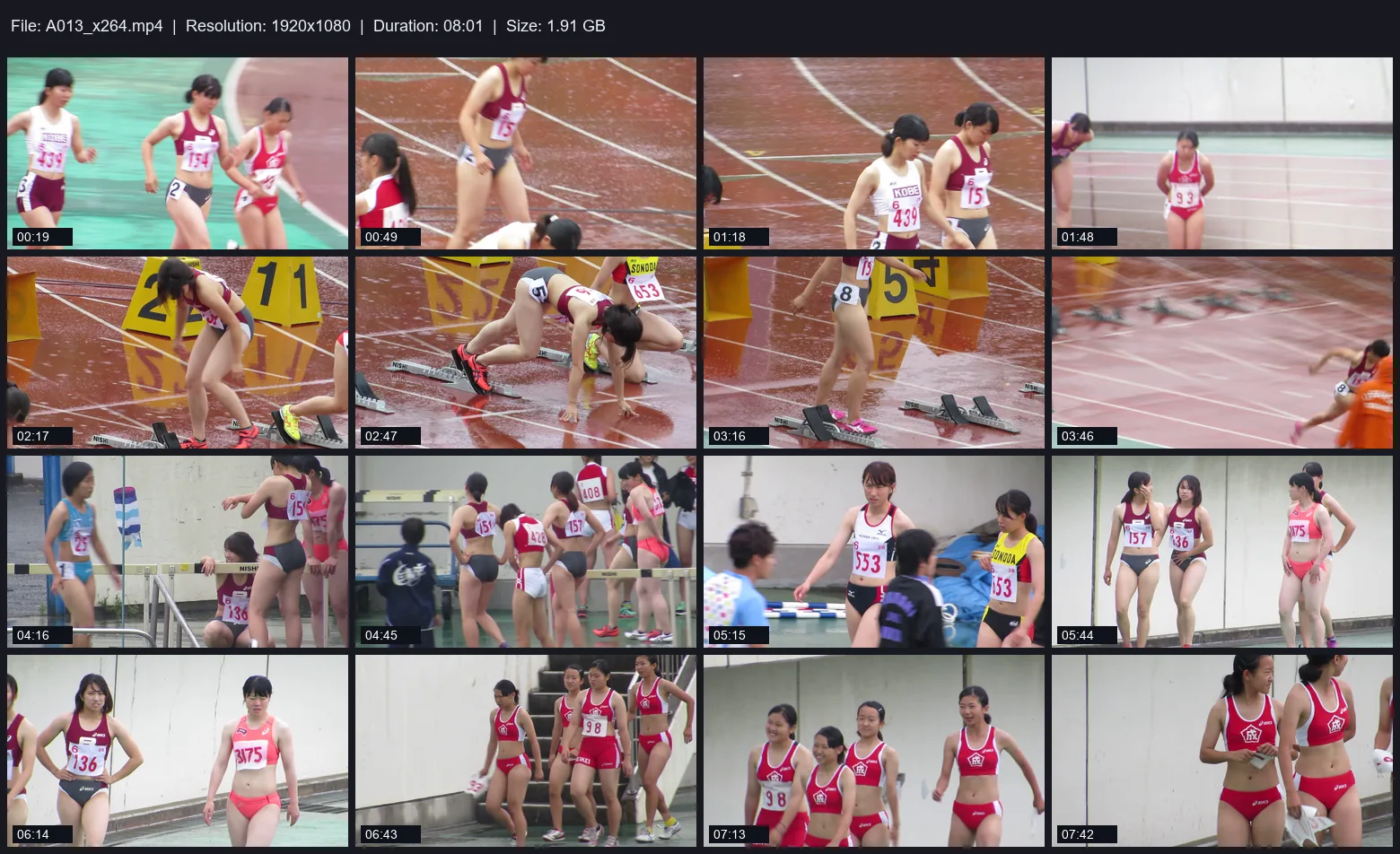1400x854 pixels.
Task: Open the thumbnail at 03:16
Action: 874,353
